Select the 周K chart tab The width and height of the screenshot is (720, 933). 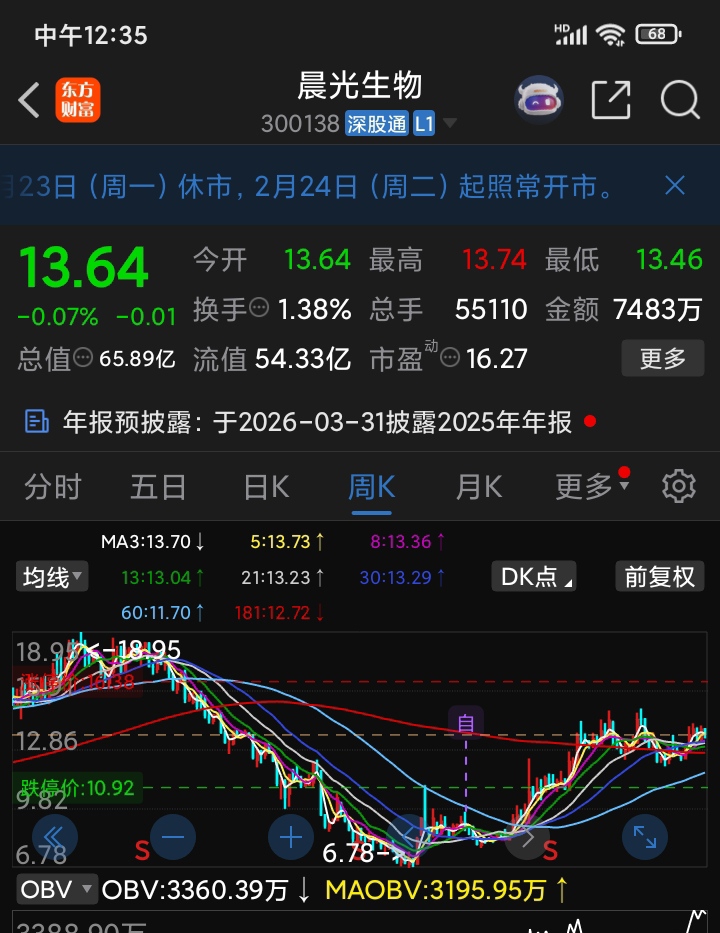click(x=371, y=487)
